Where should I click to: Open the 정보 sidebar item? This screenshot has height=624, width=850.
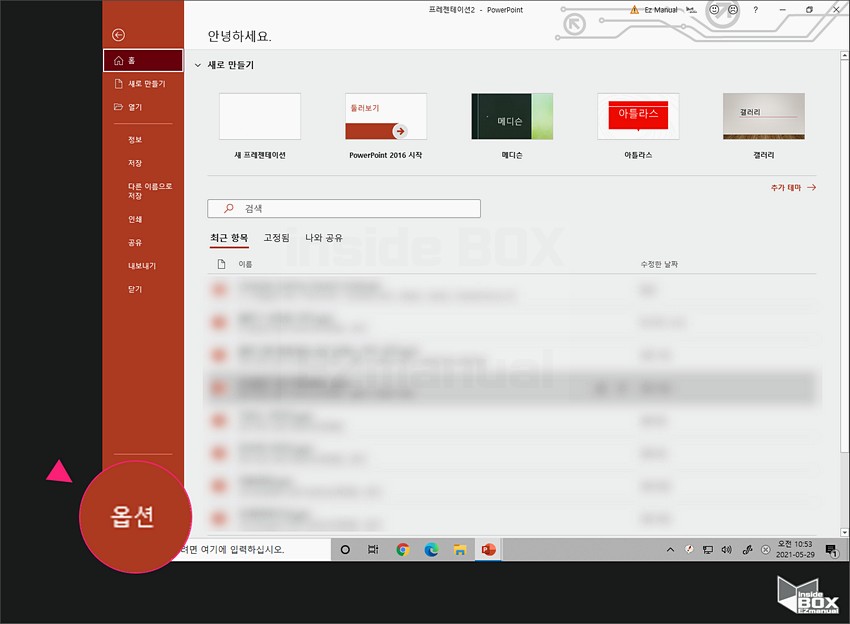tap(135, 139)
